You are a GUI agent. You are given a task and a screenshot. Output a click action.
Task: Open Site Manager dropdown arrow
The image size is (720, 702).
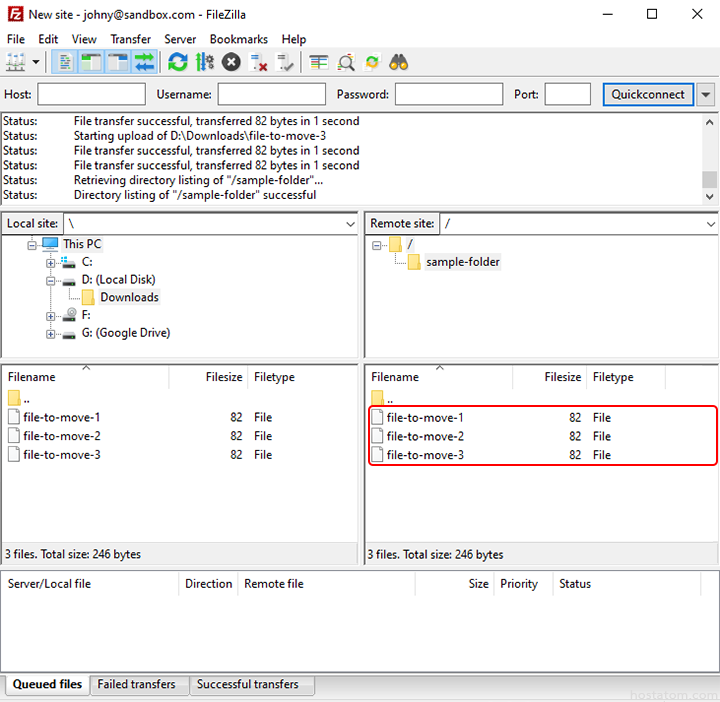click(37, 62)
